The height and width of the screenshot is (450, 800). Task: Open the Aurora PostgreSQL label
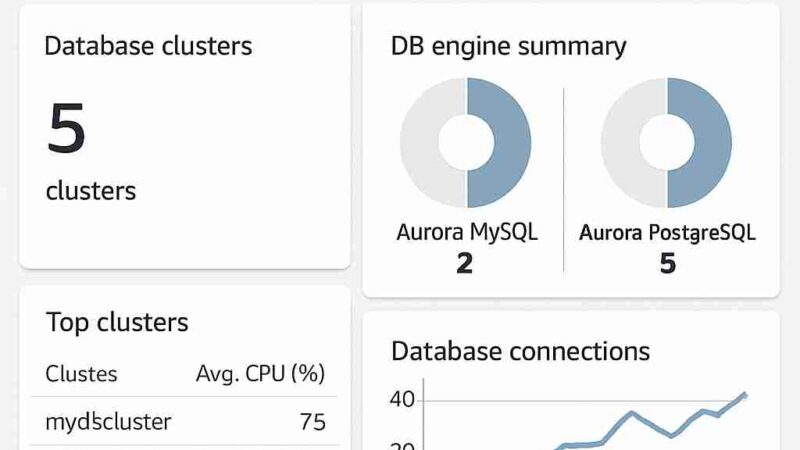(x=667, y=233)
